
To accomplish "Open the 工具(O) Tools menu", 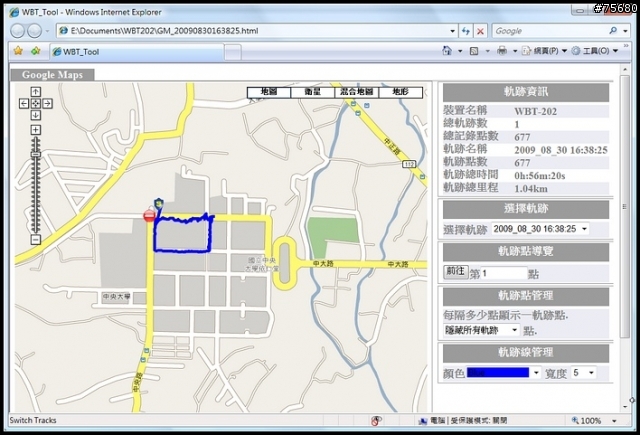I will [x=595, y=51].
